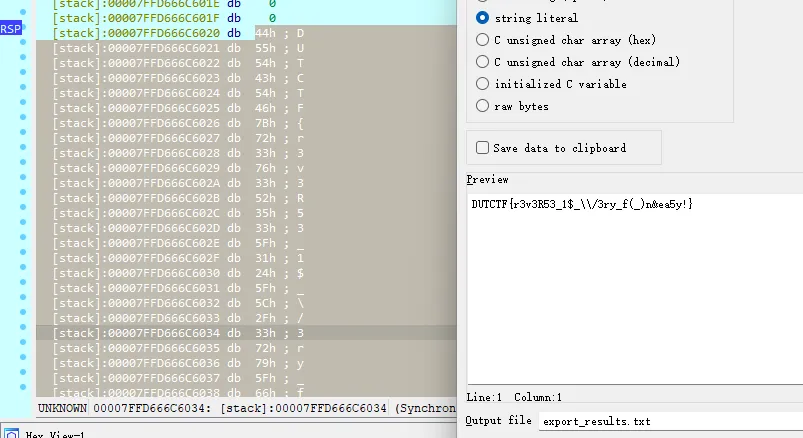Click the Hex View-1 window icon

pos(11,433)
